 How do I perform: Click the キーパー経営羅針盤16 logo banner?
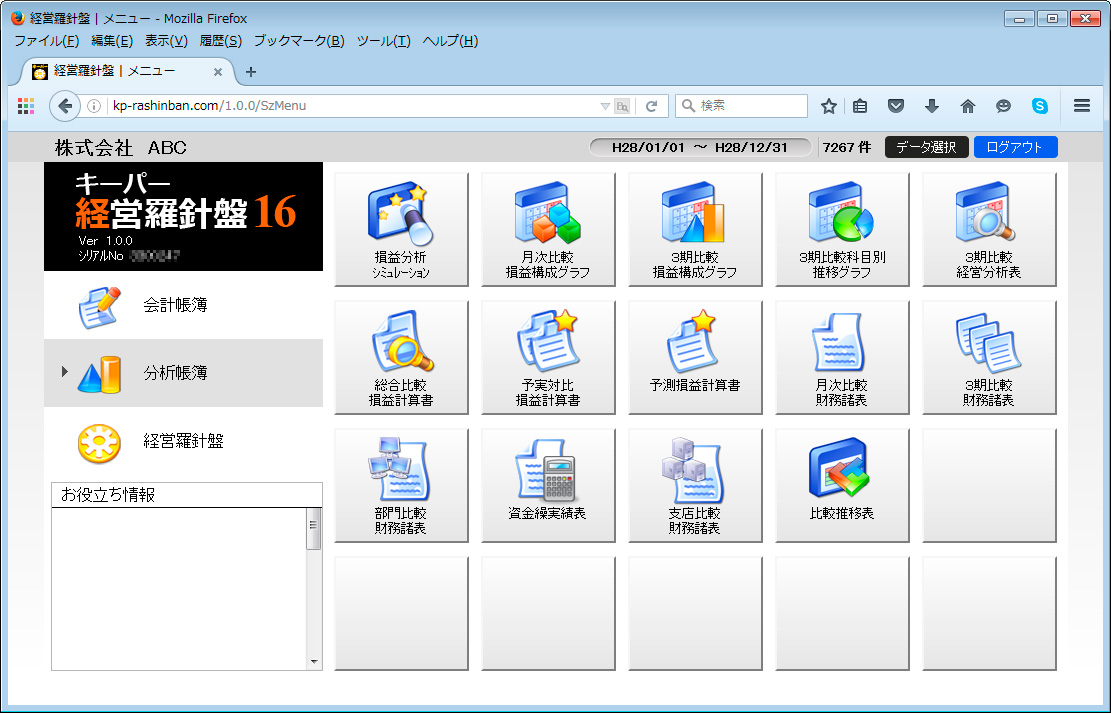[x=184, y=216]
